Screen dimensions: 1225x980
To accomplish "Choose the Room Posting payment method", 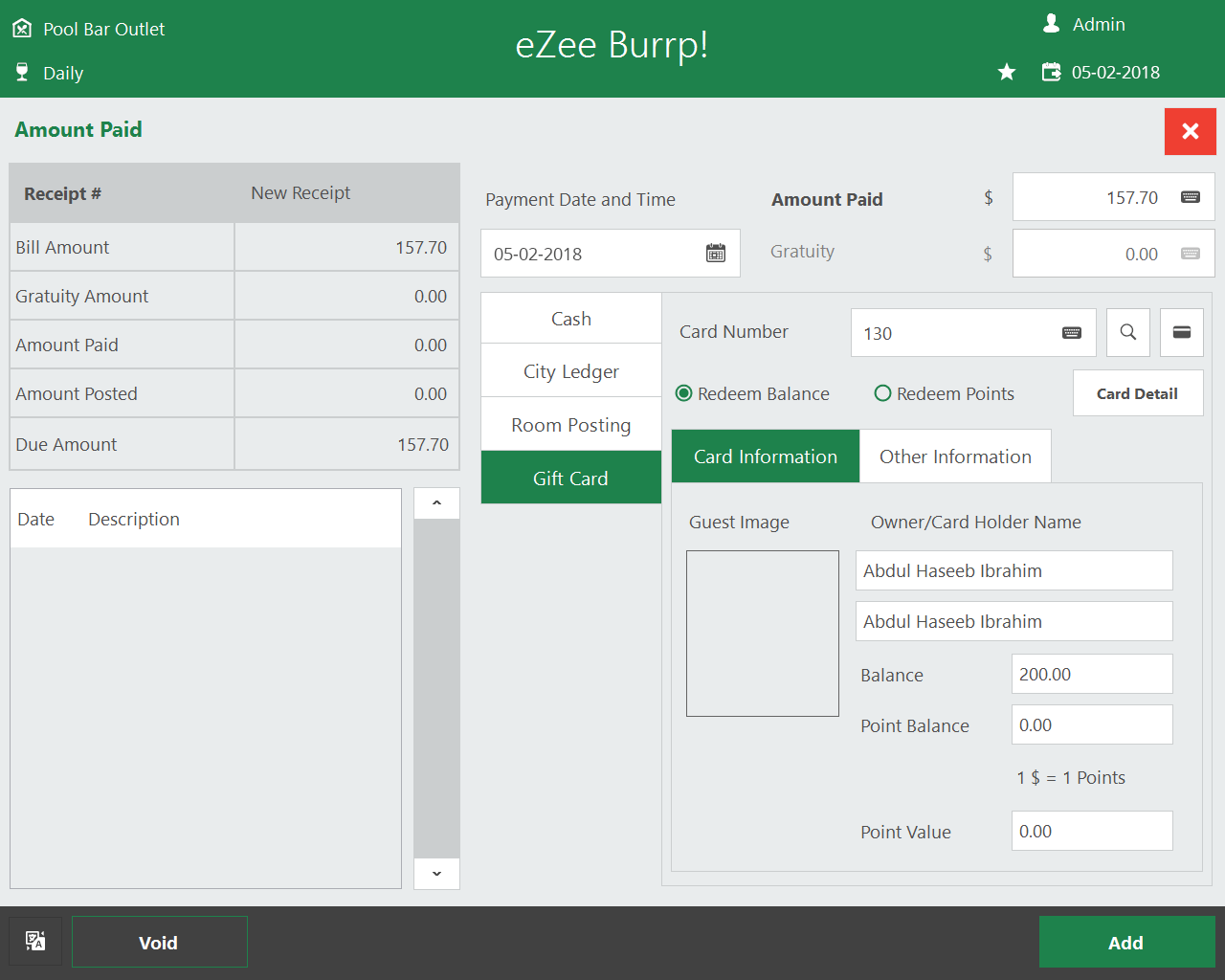I will click(571, 425).
